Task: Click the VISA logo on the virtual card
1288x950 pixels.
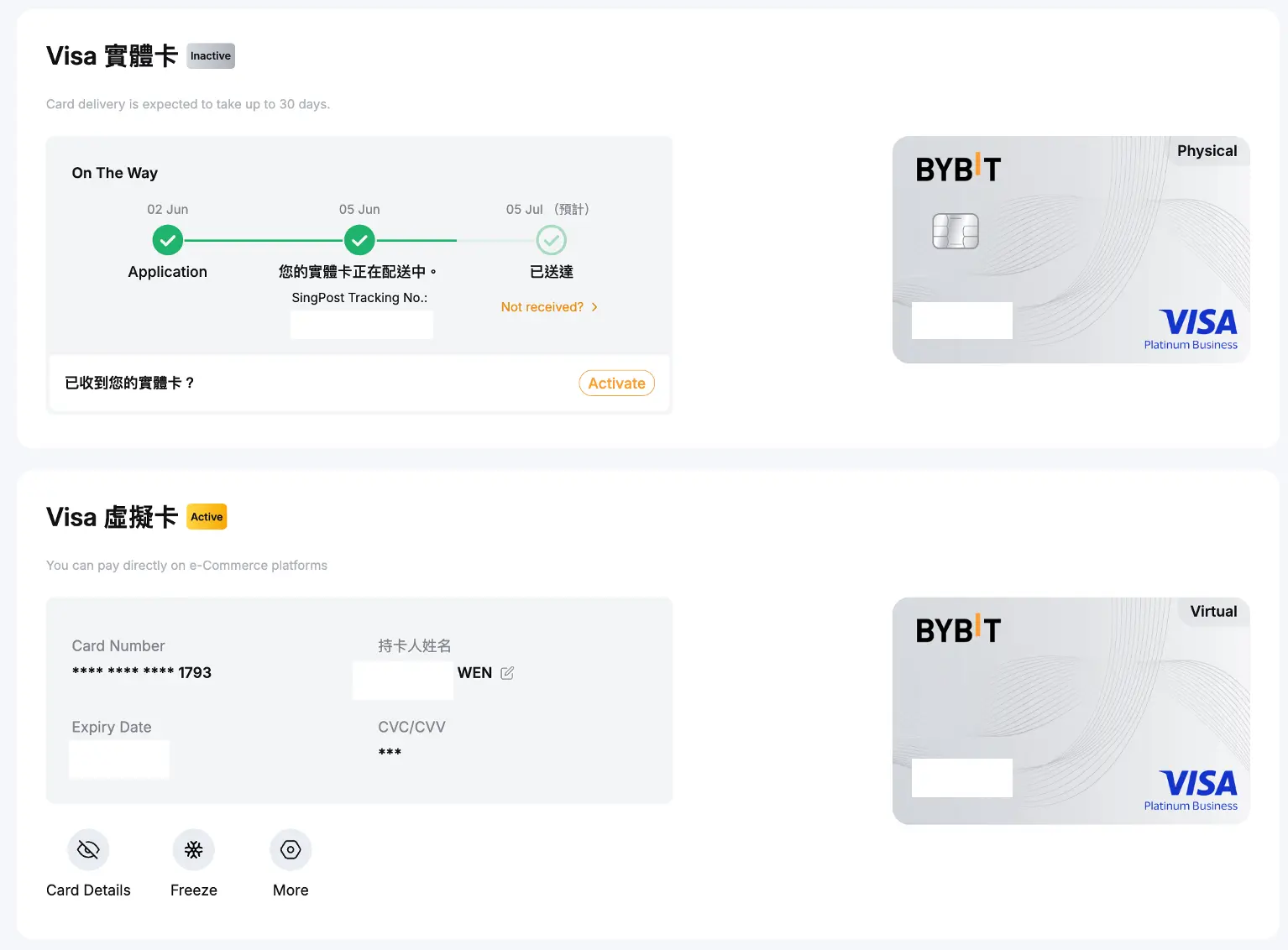Action: click(x=1198, y=783)
